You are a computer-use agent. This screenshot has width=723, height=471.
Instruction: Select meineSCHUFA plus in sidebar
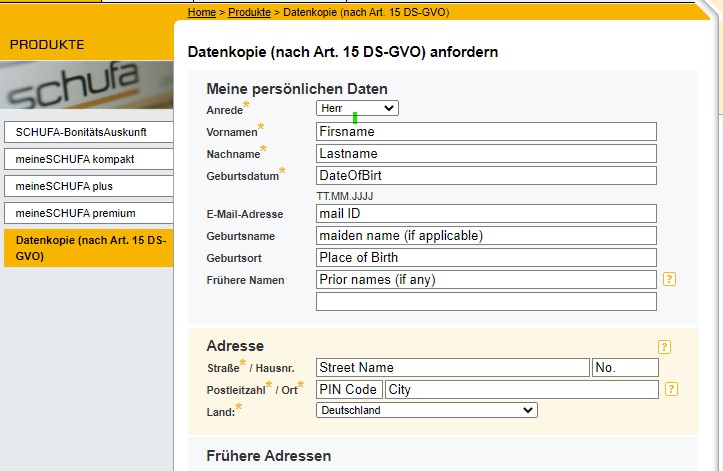87,186
